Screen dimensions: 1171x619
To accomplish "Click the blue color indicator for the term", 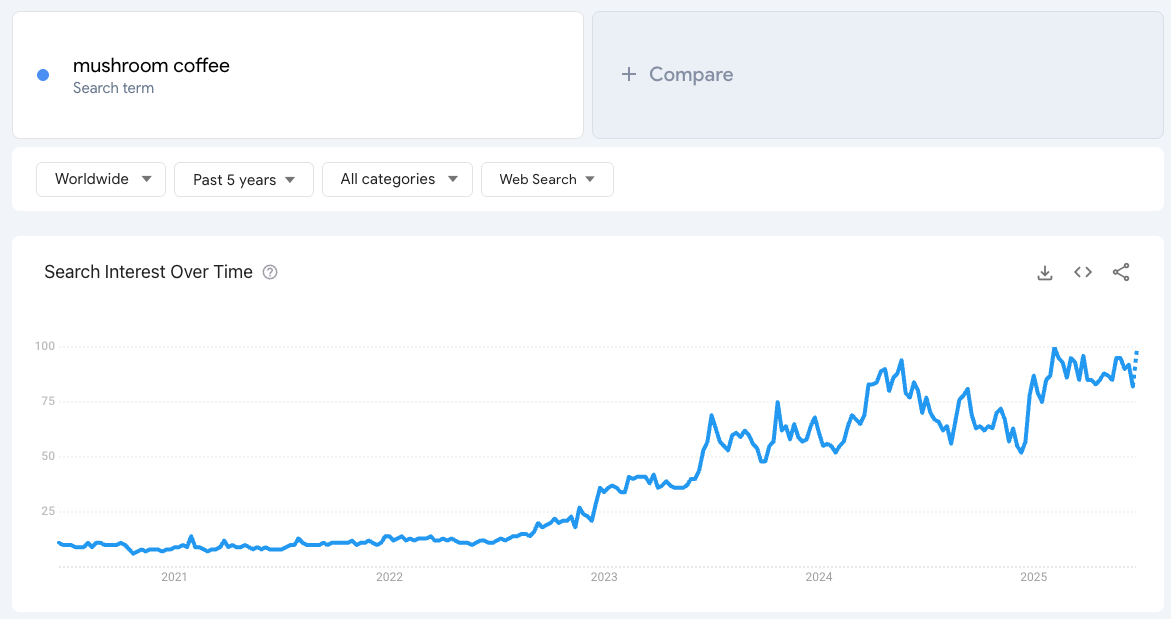I will 42,74.
